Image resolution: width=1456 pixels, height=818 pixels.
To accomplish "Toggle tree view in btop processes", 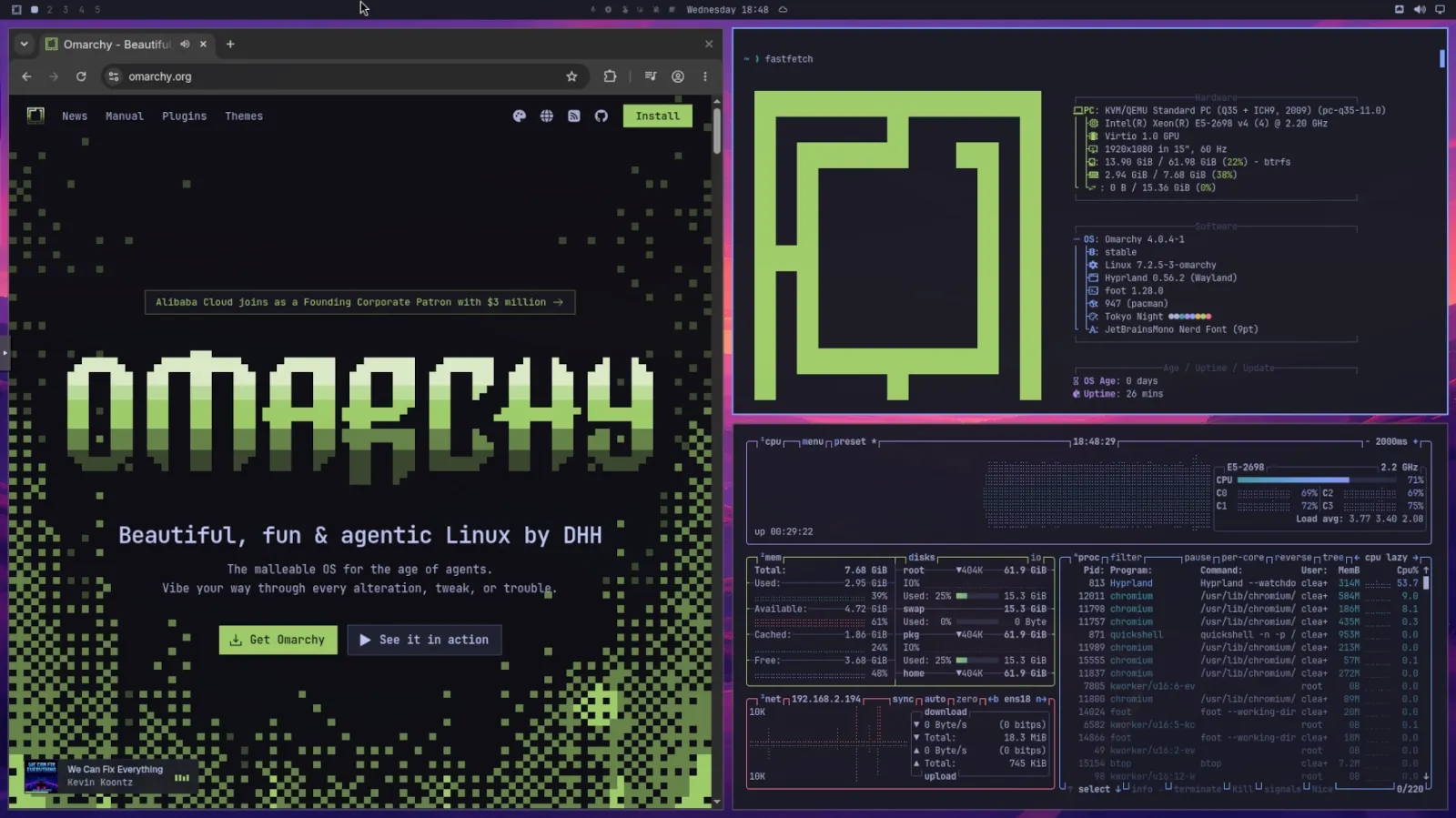I will (x=1333, y=558).
